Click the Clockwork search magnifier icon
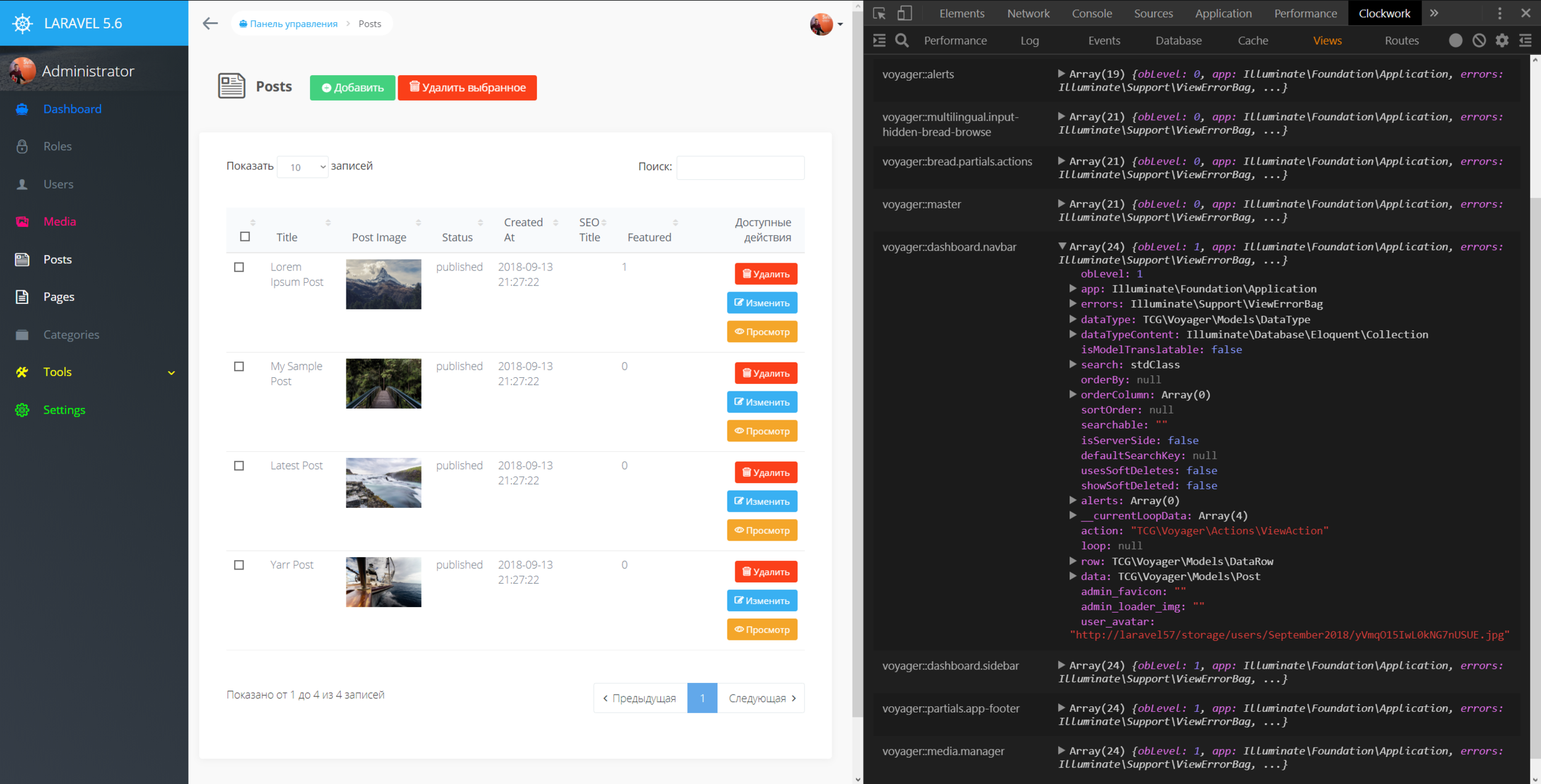Viewport: 1541px width, 784px height. pyautogui.click(x=902, y=41)
